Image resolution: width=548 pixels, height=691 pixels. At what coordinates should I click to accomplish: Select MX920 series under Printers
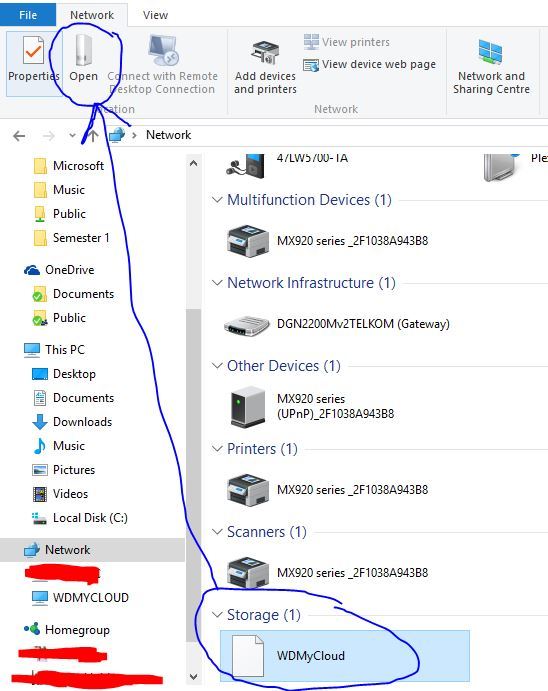point(327,490)
